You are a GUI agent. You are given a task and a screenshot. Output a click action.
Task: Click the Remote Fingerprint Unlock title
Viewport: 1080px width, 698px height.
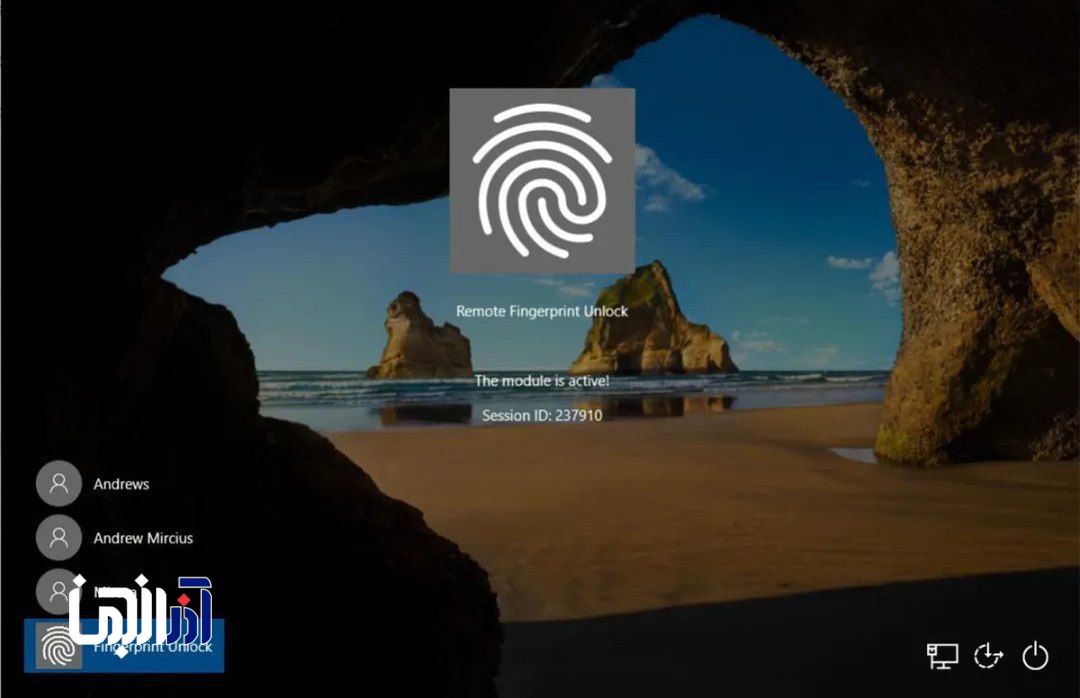pos(542,311)
